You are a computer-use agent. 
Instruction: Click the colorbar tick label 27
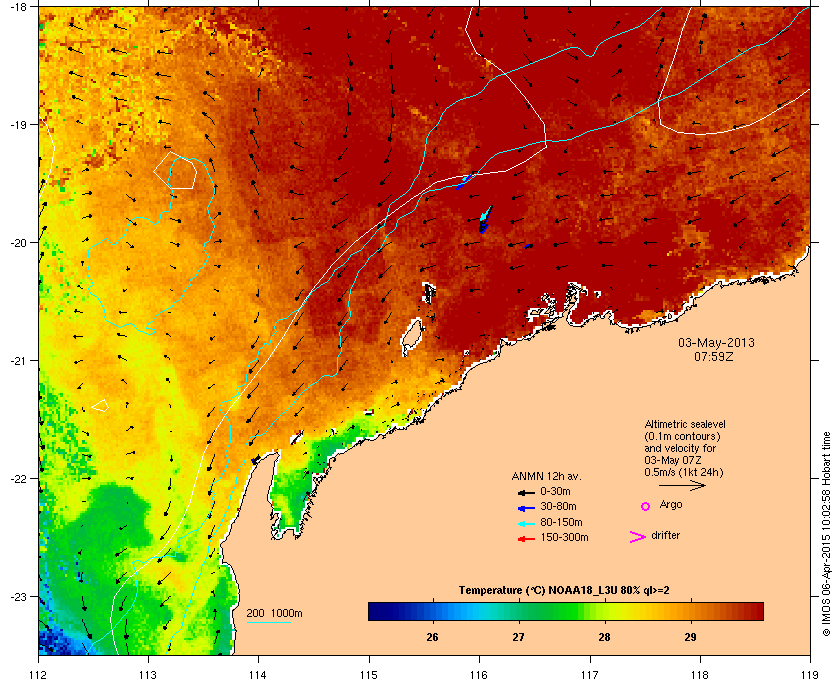point(519,637)
